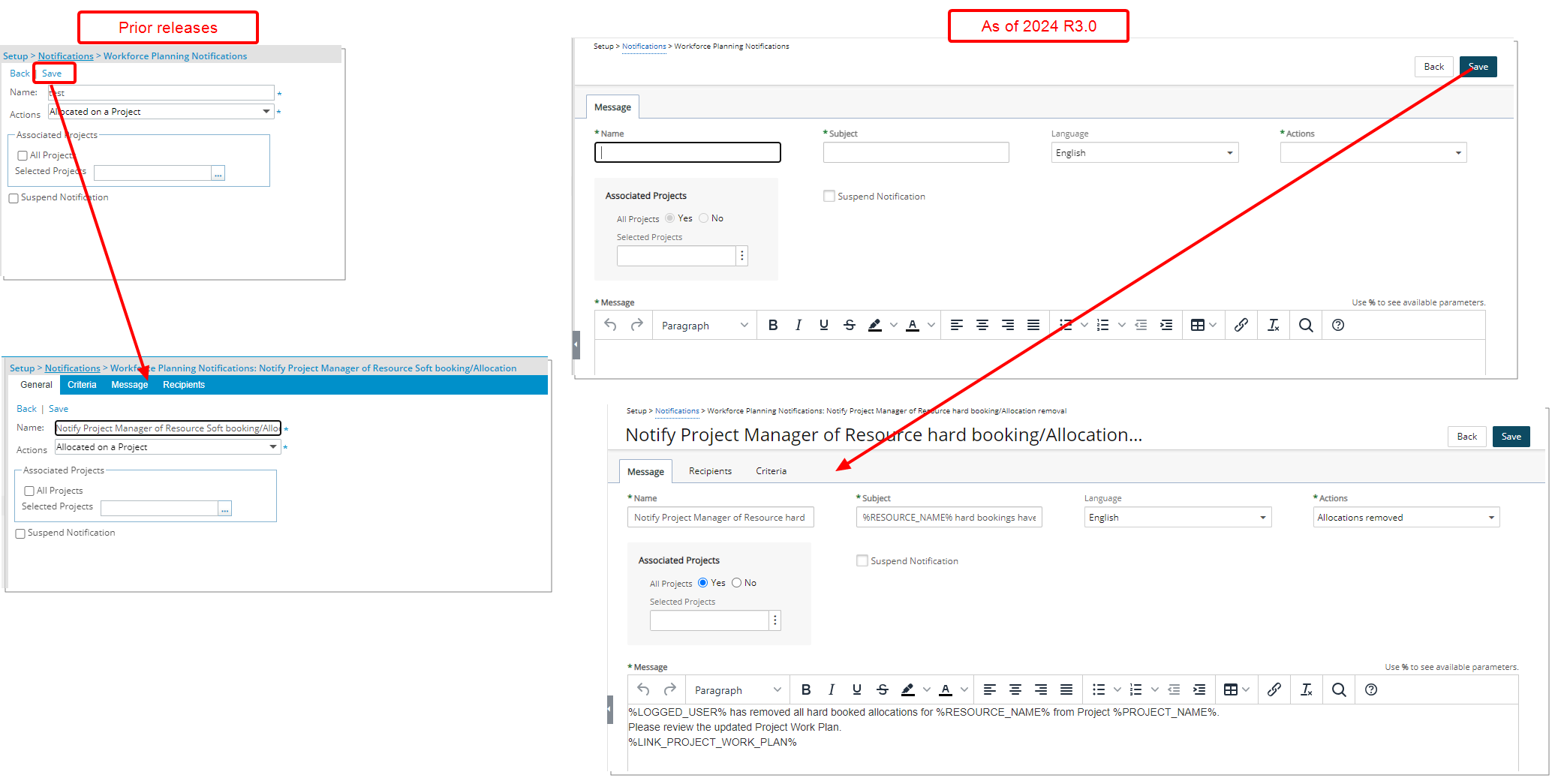Toggle italic in the hard booking message editor

(x=832, y=689)
